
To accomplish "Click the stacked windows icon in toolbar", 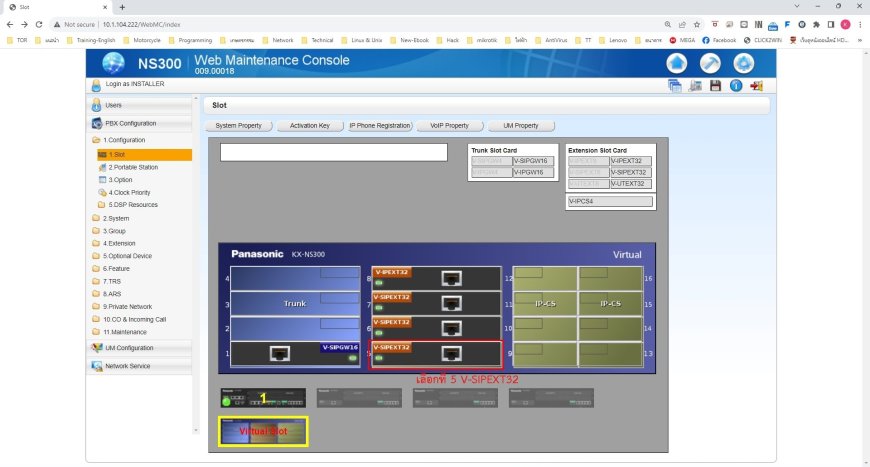I will pos(675,86).
